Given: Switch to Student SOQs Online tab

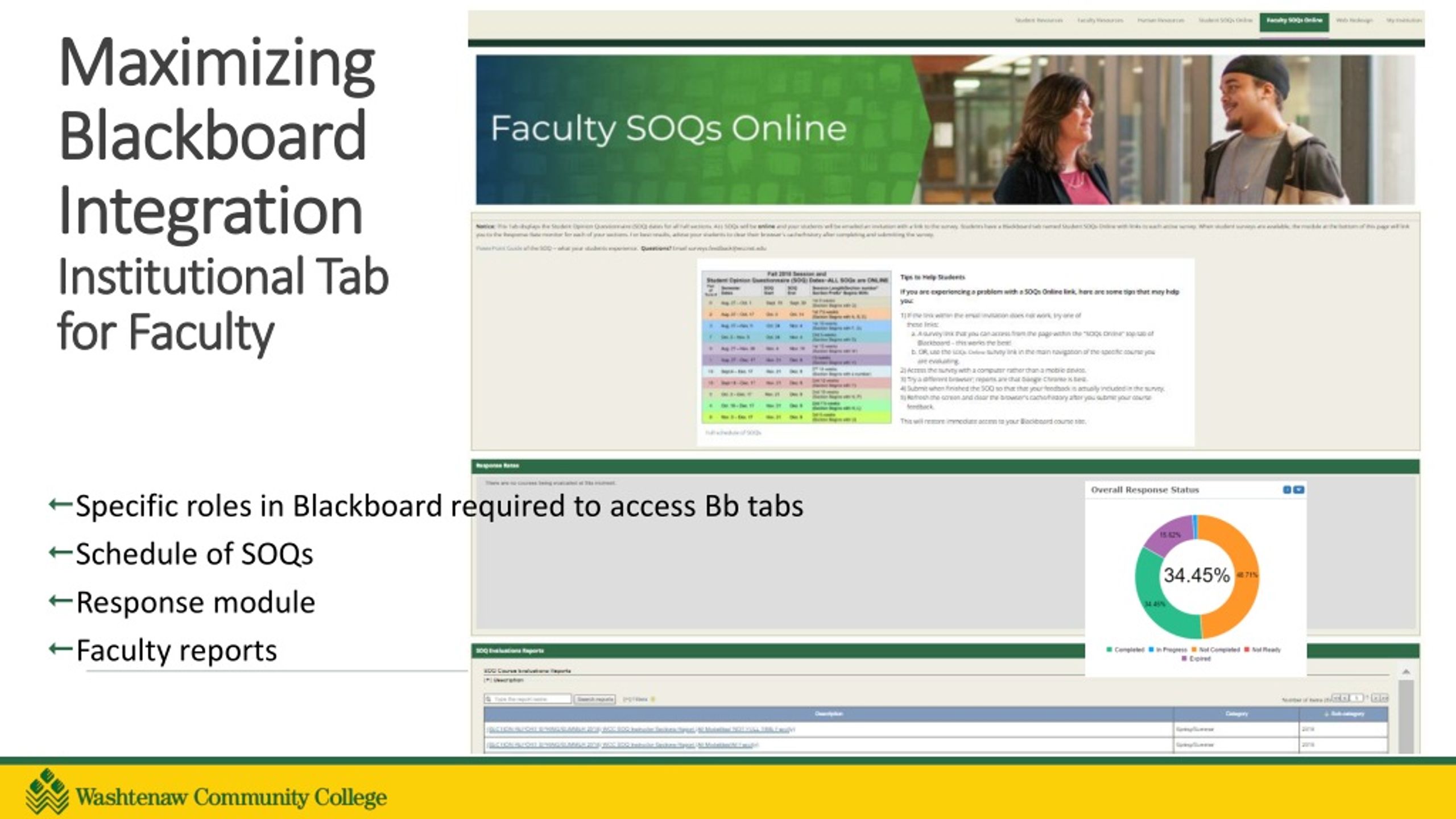Looking at the screenshot, I should pos(1226,20).
